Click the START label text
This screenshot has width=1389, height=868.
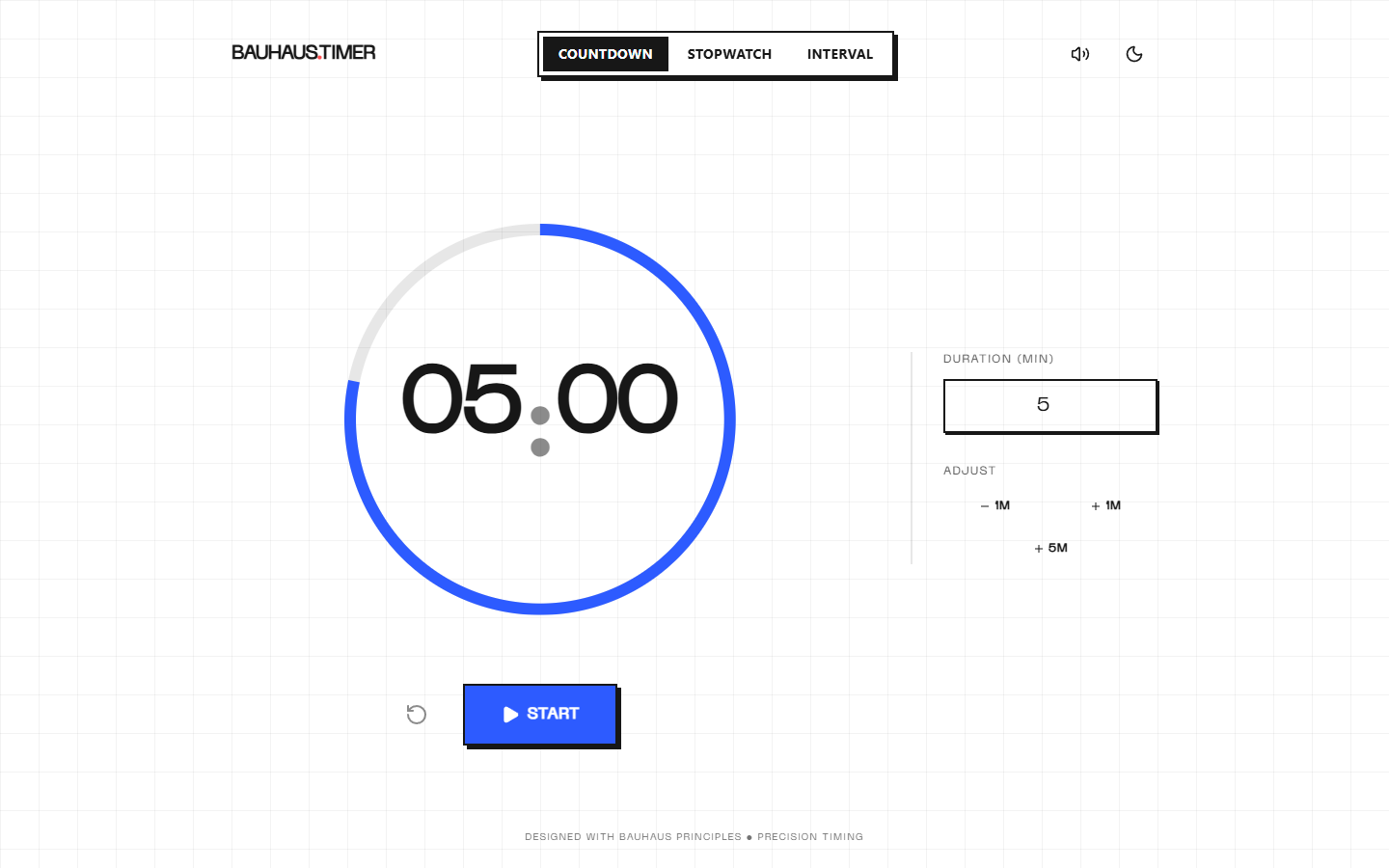(553, 714)
